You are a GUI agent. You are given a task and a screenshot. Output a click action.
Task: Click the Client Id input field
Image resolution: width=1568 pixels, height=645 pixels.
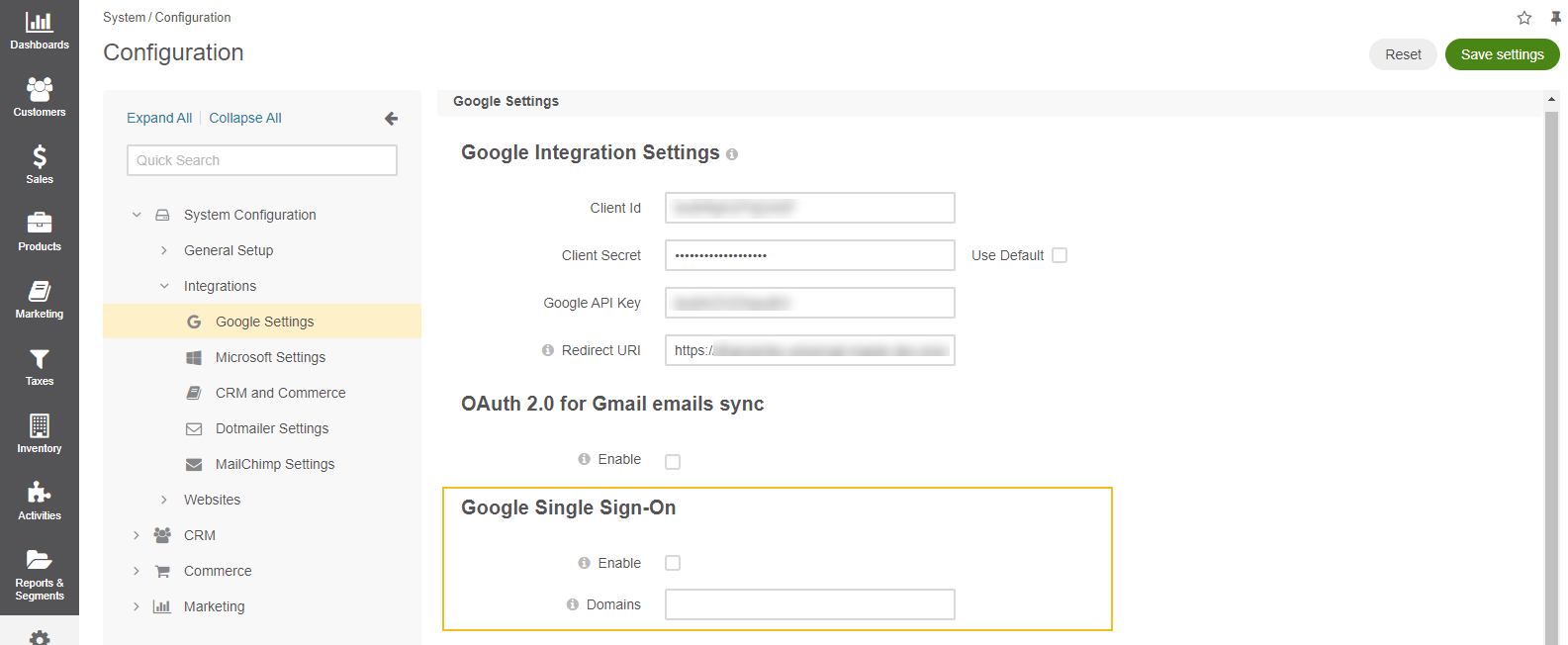(x=810, y=208)
